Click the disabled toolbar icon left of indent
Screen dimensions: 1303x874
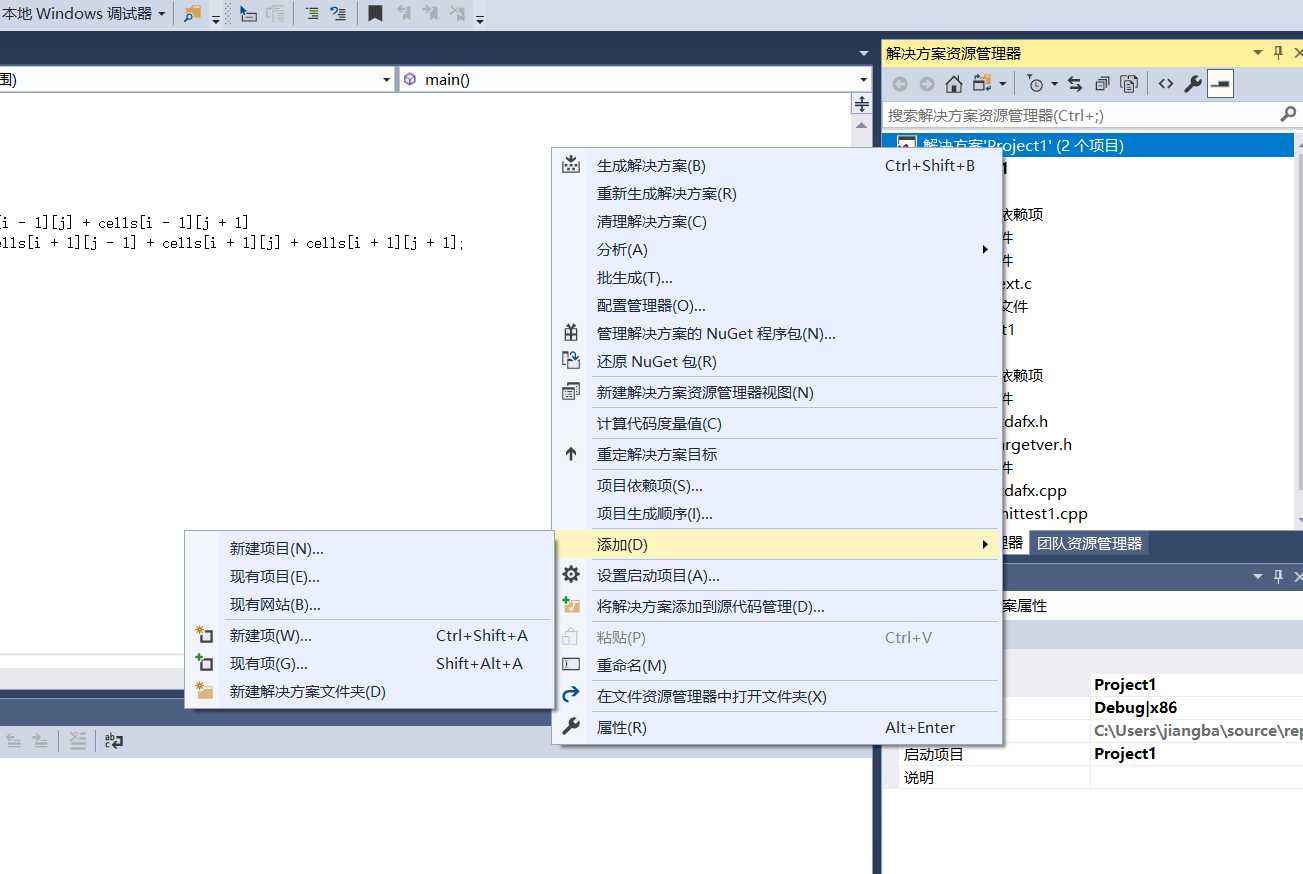[x=275, y=13]
